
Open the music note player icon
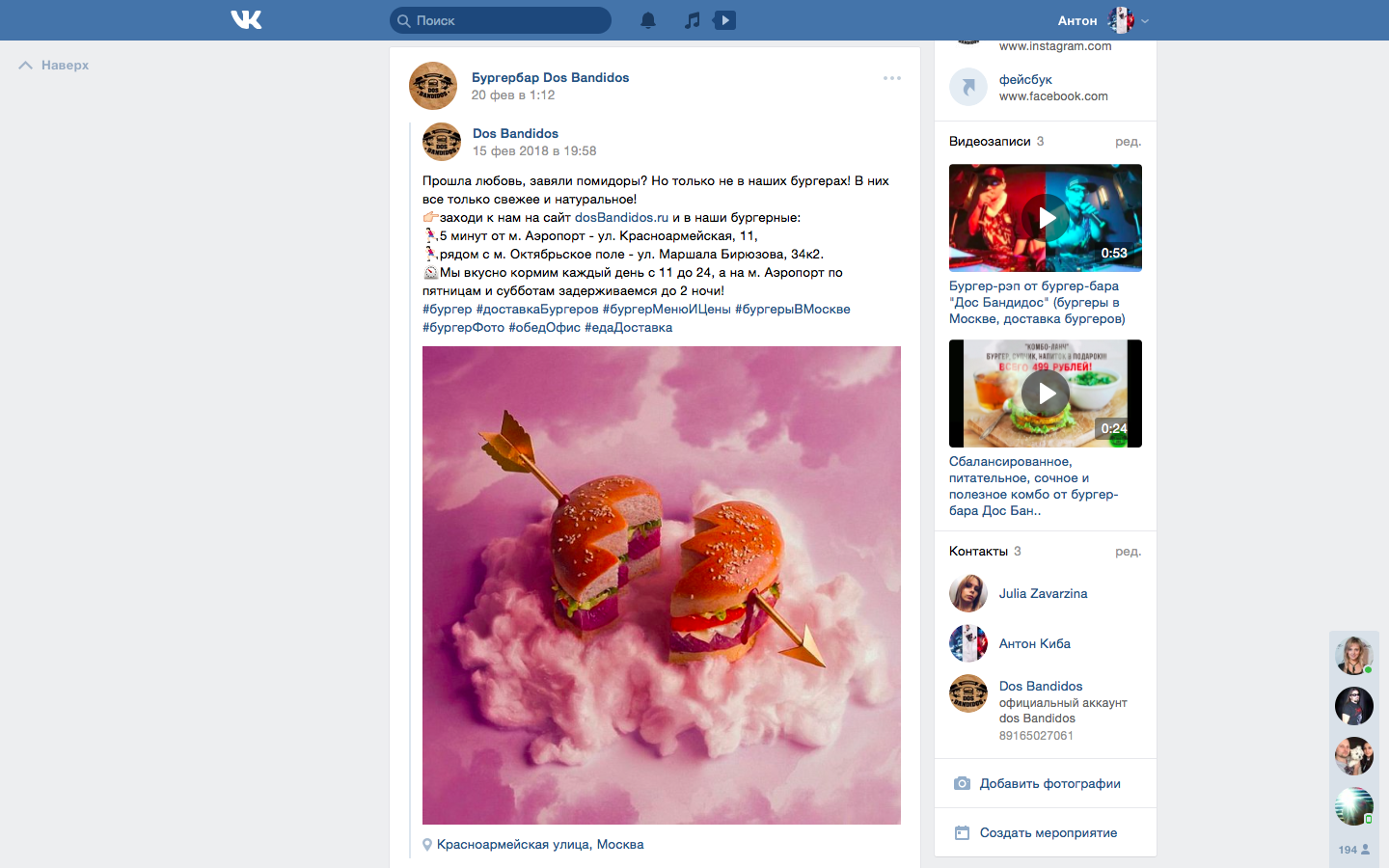pos(692,20)
